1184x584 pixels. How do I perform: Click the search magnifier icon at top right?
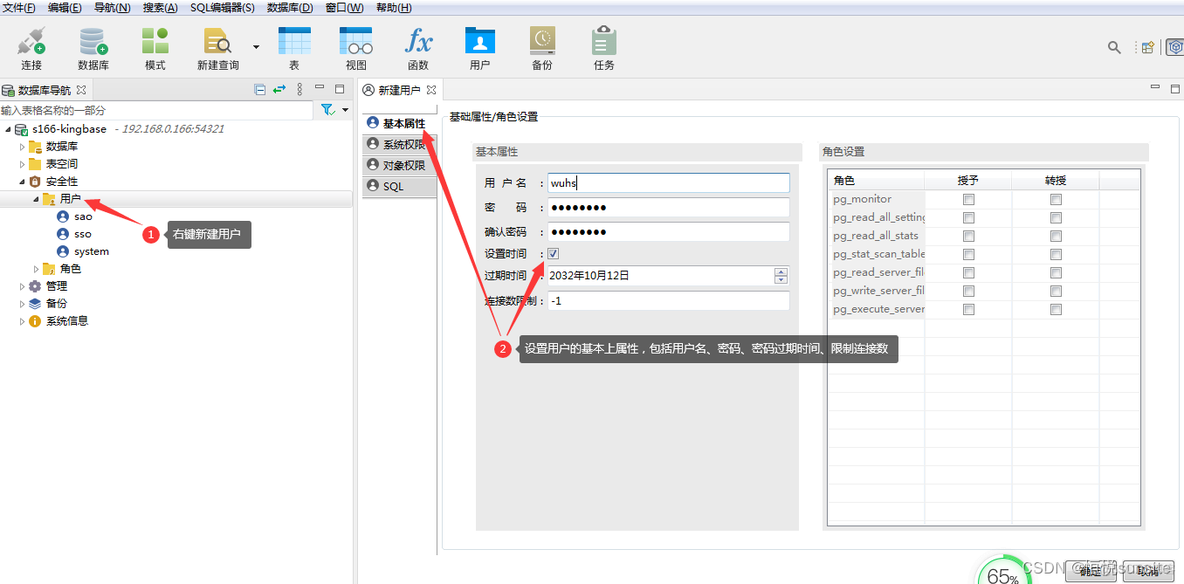pos(1114,48)
